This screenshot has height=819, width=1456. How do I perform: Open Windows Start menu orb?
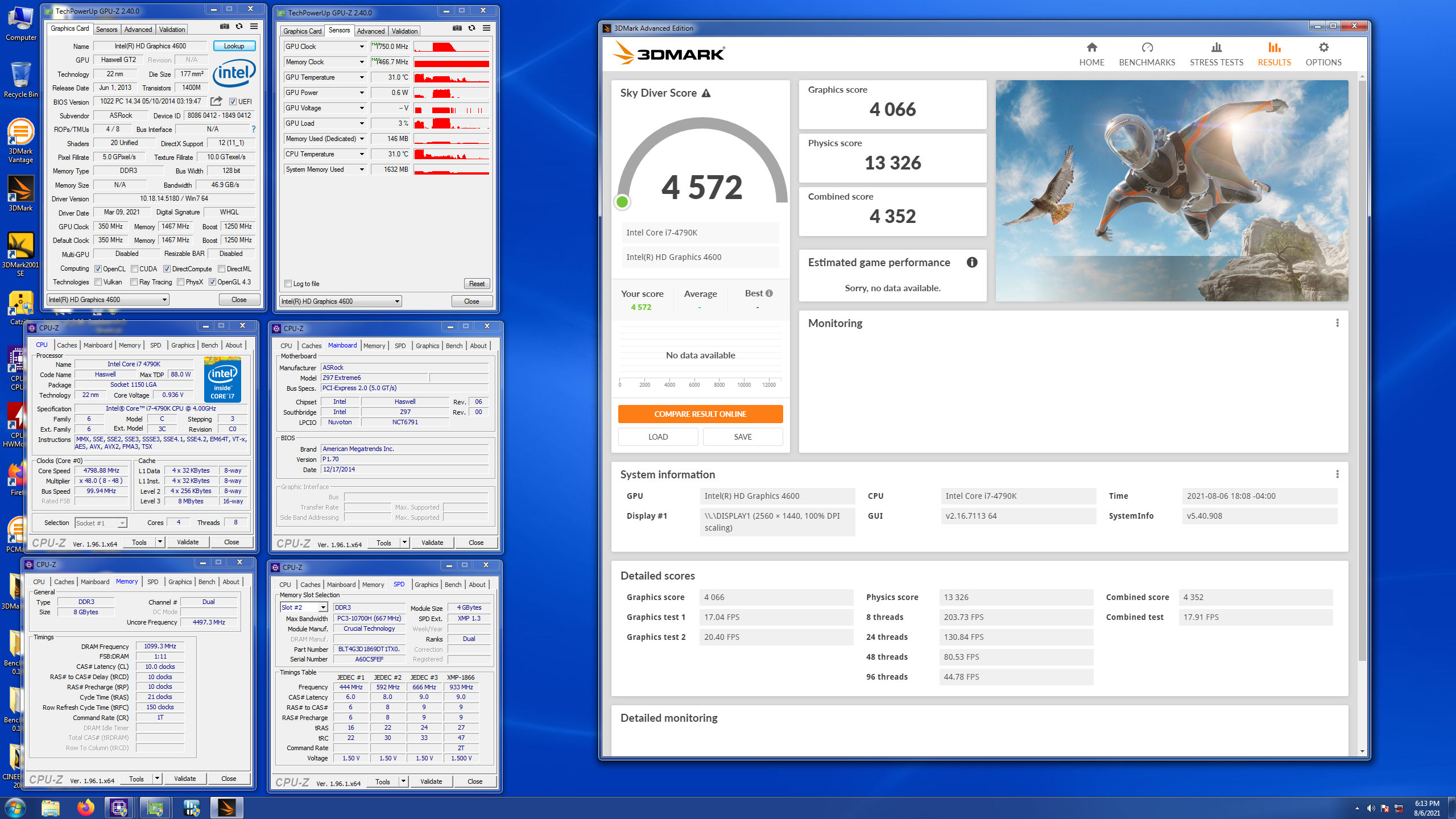(15, 808)
